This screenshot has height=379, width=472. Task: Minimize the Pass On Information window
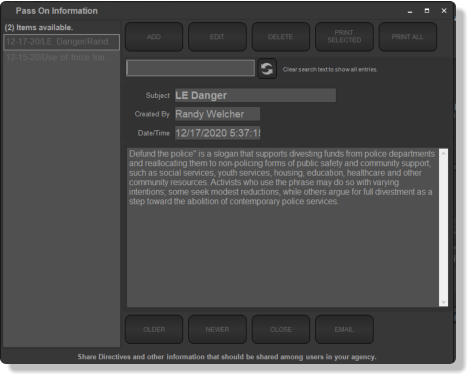[410, 11]
